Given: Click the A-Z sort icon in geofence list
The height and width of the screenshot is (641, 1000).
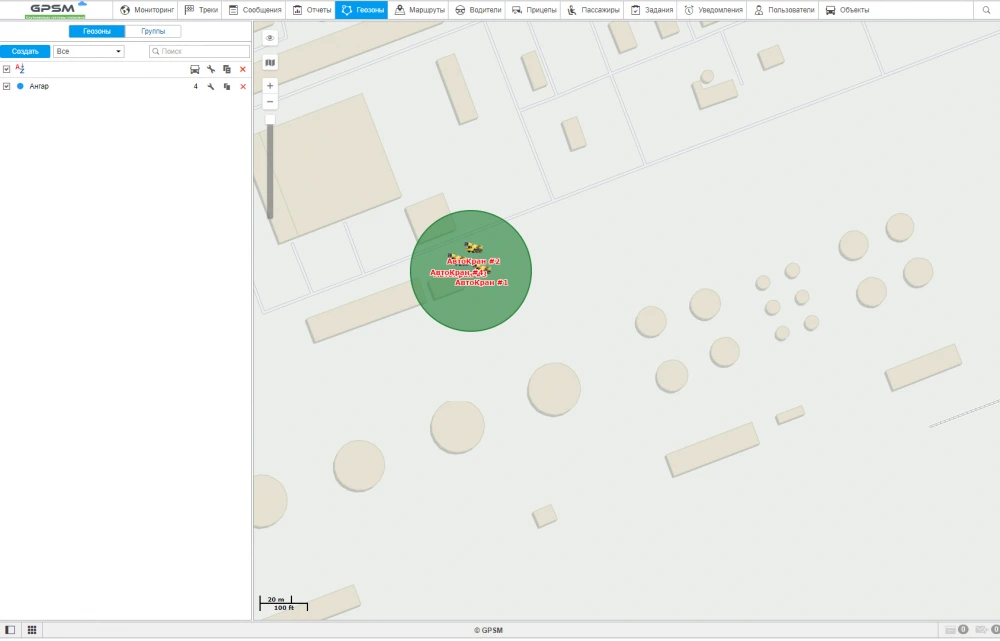Looking at the screenshot, I should click(x=20, y=69).
